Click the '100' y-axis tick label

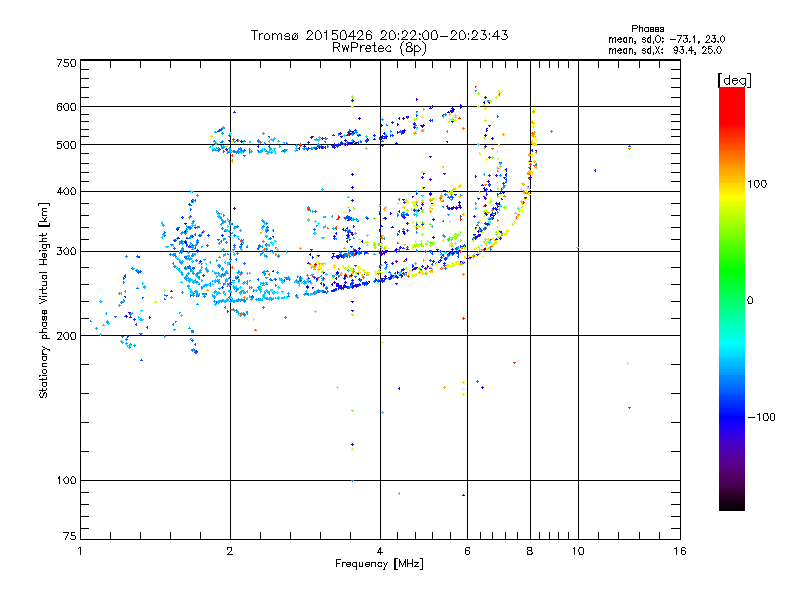pos(67,481)
